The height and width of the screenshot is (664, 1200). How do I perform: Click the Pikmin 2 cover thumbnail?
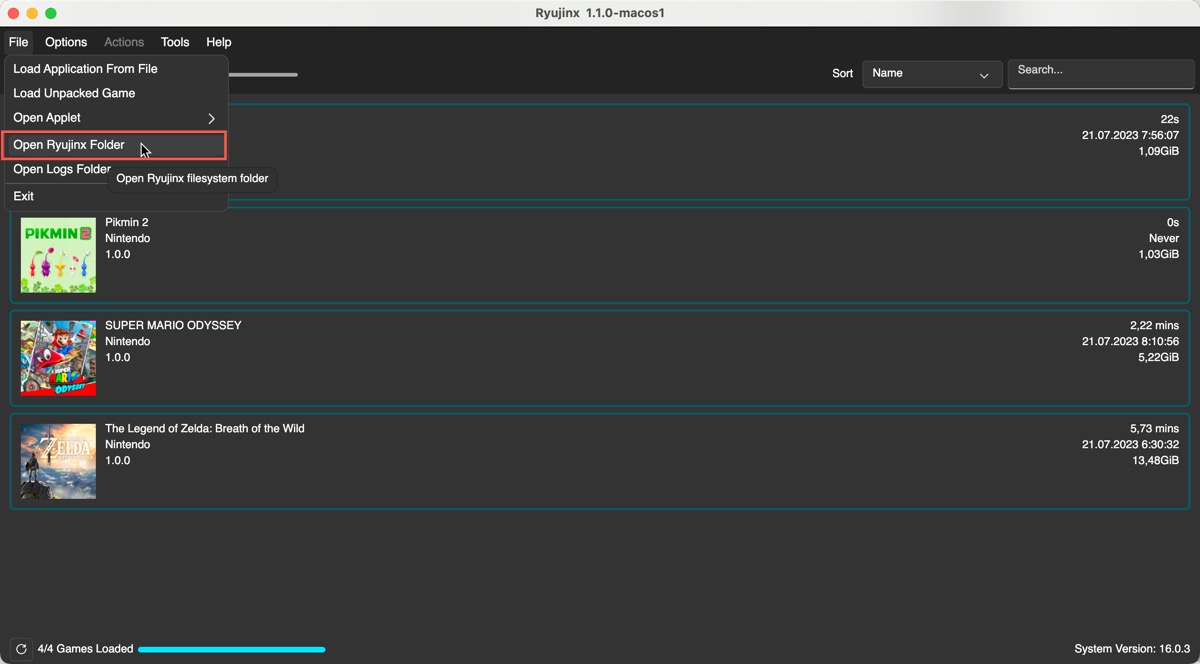tap(58, 254)
